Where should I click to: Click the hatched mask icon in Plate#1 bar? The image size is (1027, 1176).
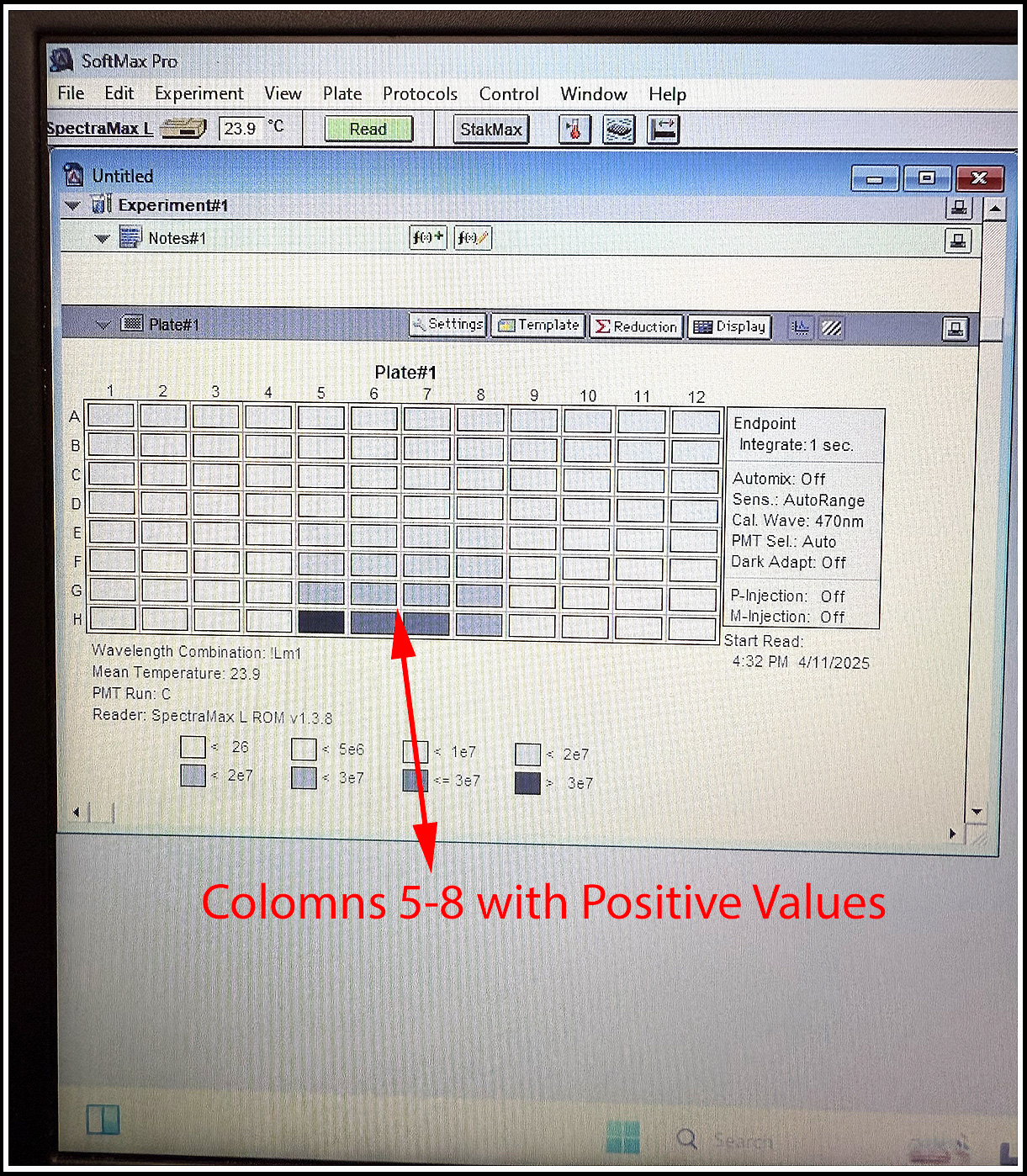pyautogui.click(x=831, y=327)
